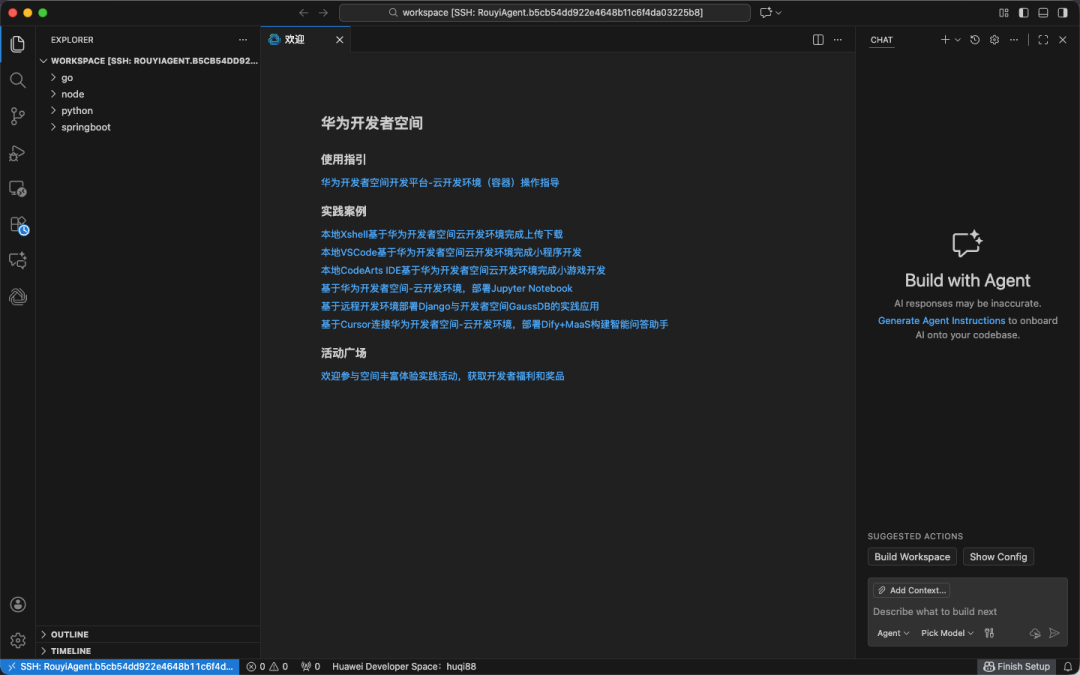Image resolution: width=1080 pixels, height=675 pixels.
Task: Open chat panel more actions ellipsis
Action: (1014, 40)
